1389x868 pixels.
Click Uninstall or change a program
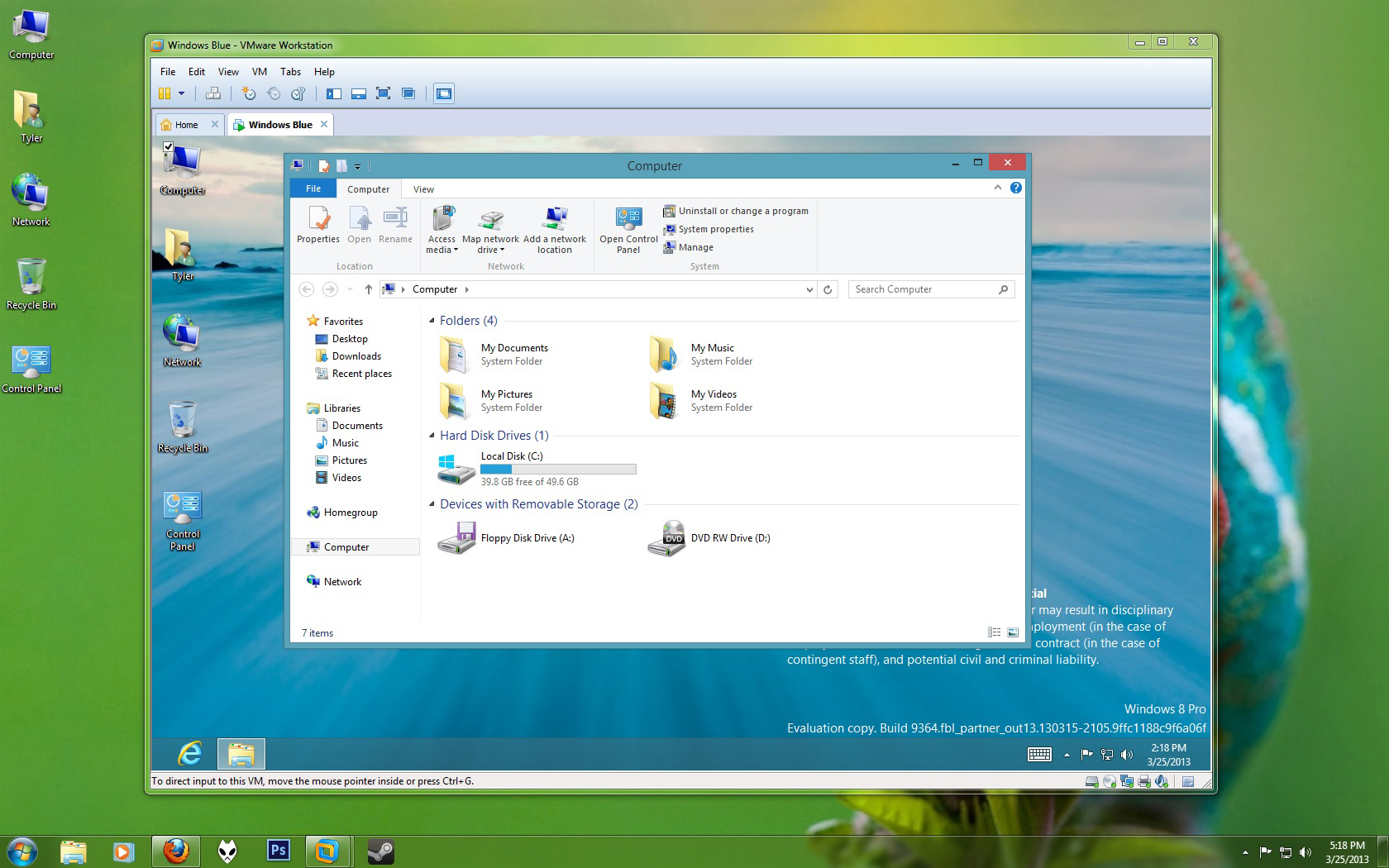[x=742, y=211]
